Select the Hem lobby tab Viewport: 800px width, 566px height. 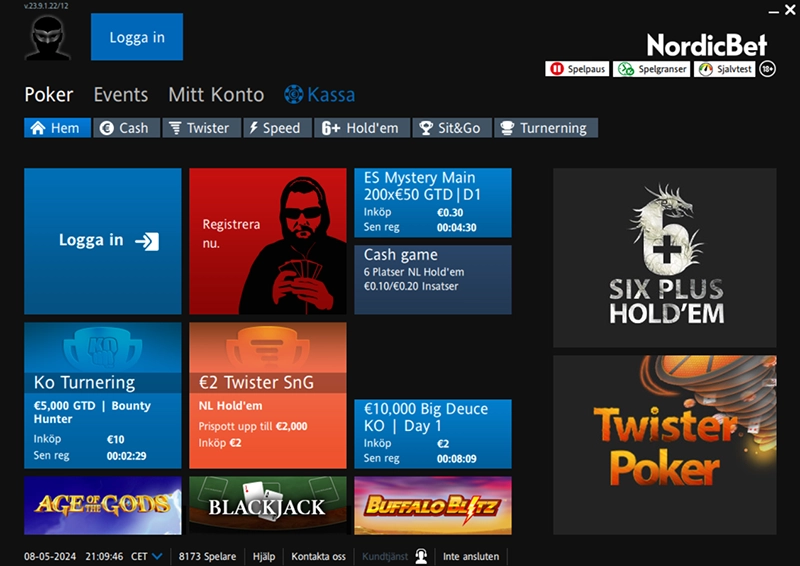pos(57,128)
